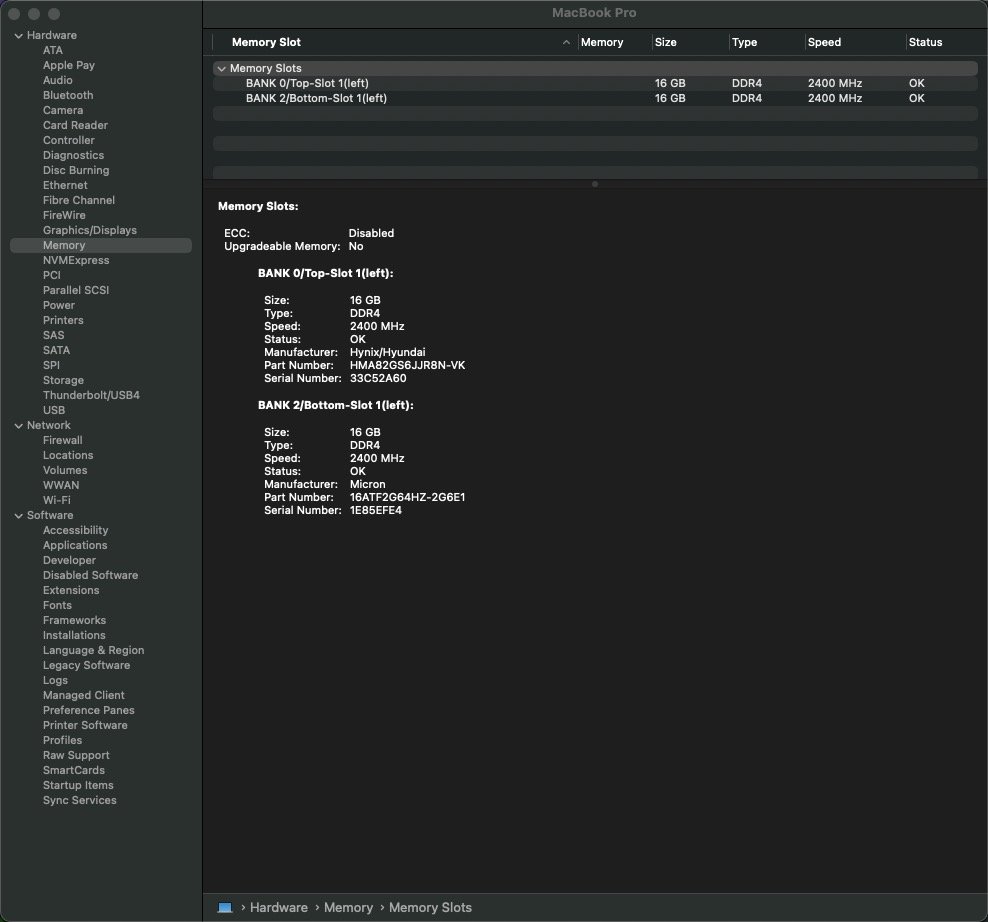Select Fibre Channel in sidebar
Image resolution: width=988 pixels, height=922 pixels.
[79, 200]
